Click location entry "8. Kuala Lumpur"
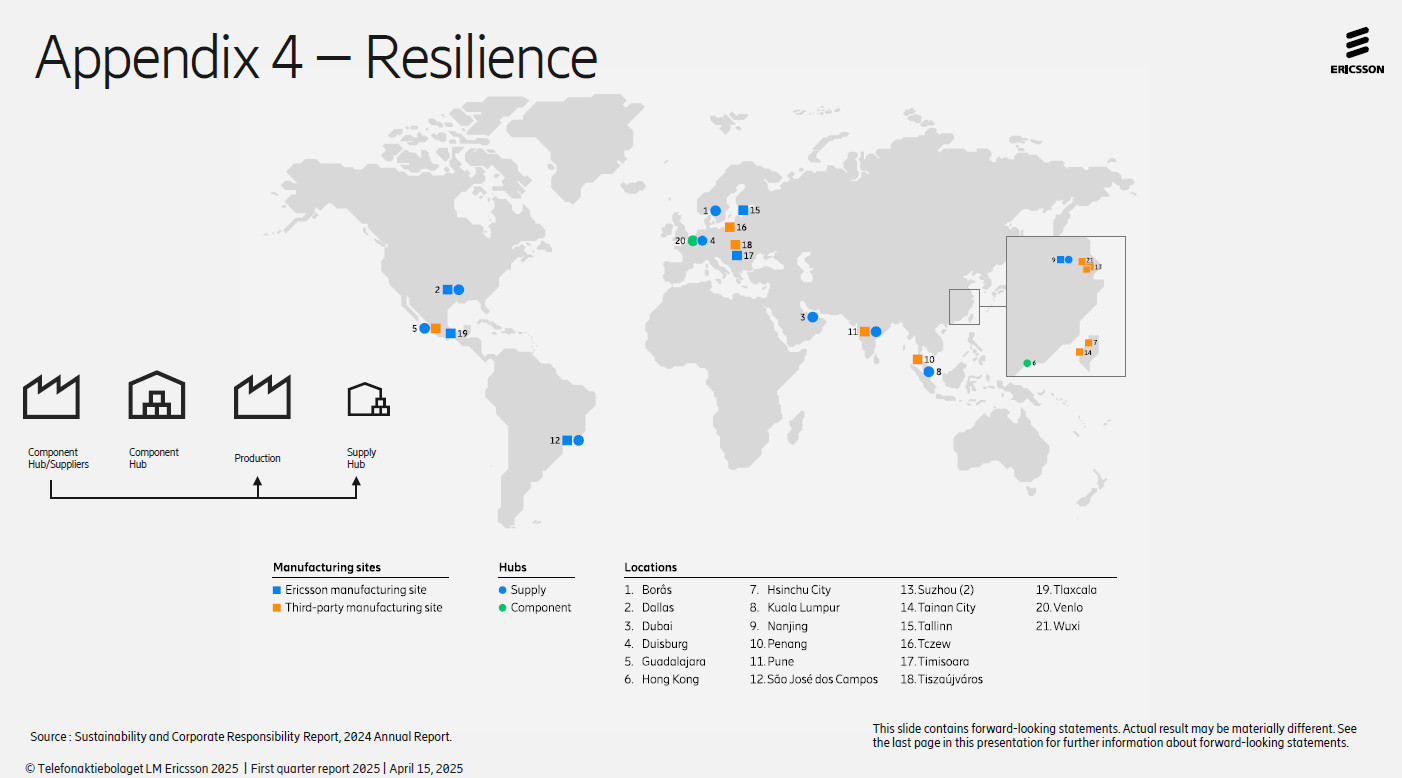 pyautogui.click(x=795, y=608)
